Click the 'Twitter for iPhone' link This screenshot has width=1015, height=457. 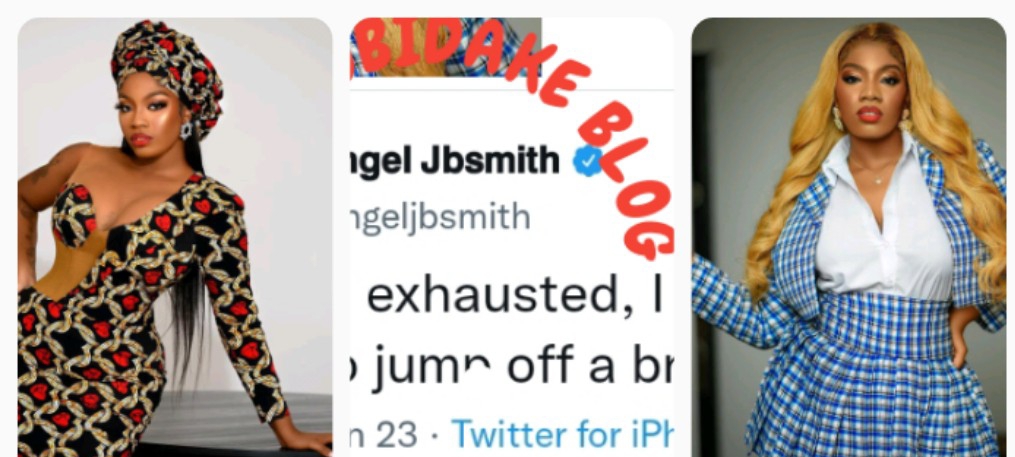click(x=562, y=434)
